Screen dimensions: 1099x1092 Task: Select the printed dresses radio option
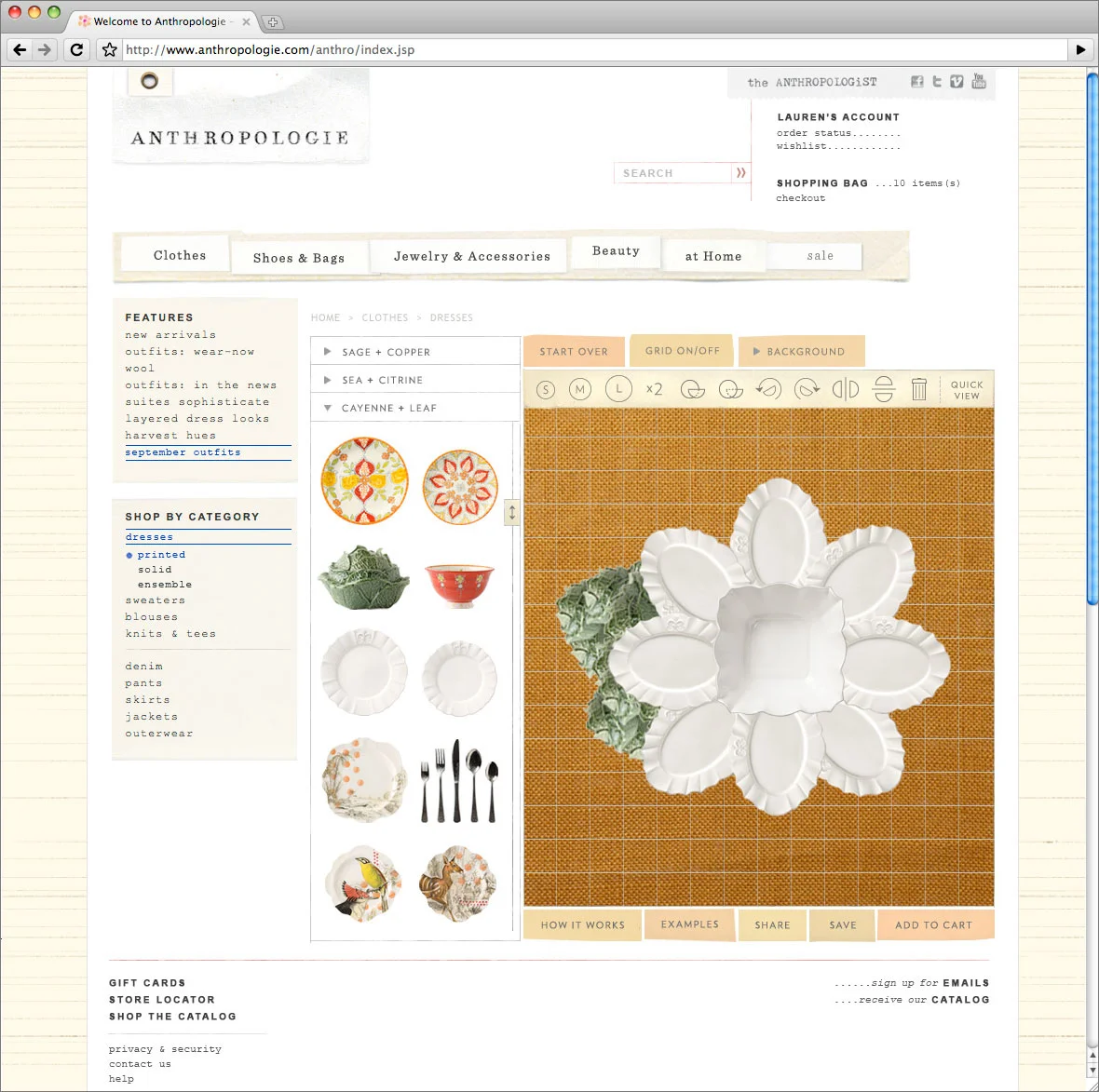point(129,555)
